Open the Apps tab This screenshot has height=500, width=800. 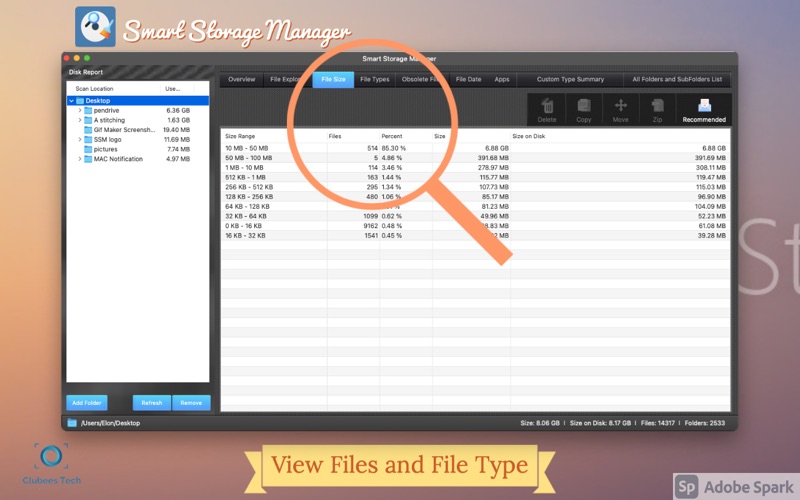click(502, 80)
